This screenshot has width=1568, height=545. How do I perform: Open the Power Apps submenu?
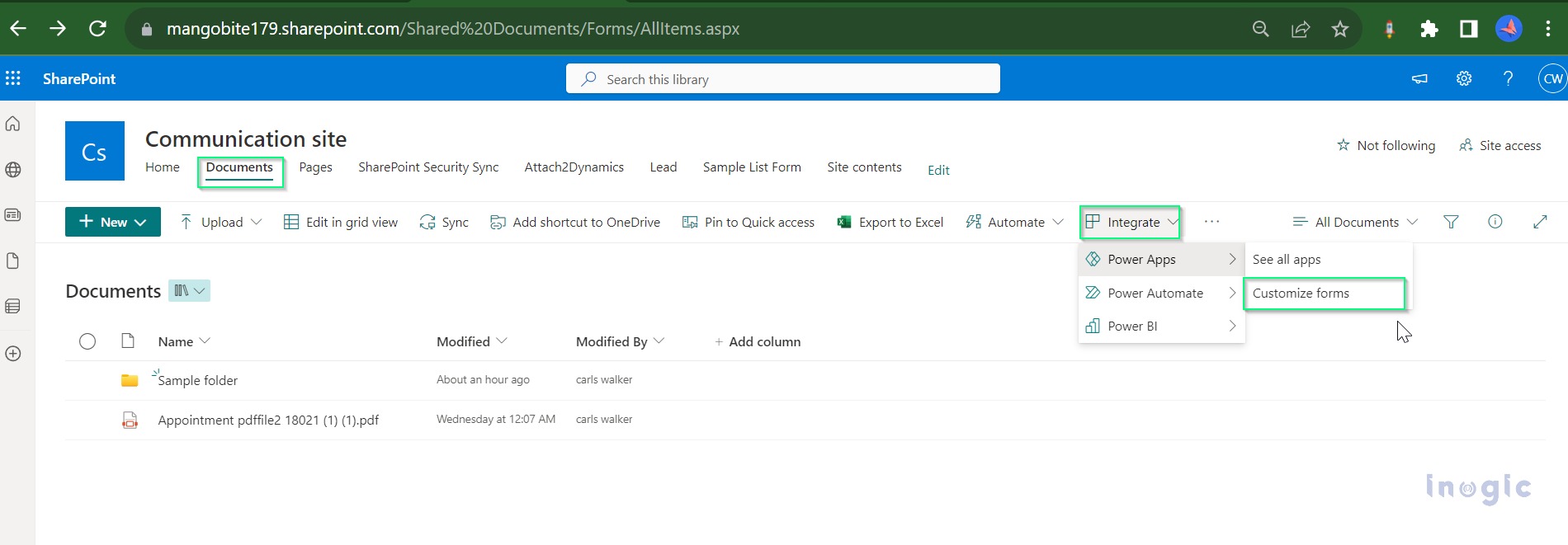(x=1161, y=259)
